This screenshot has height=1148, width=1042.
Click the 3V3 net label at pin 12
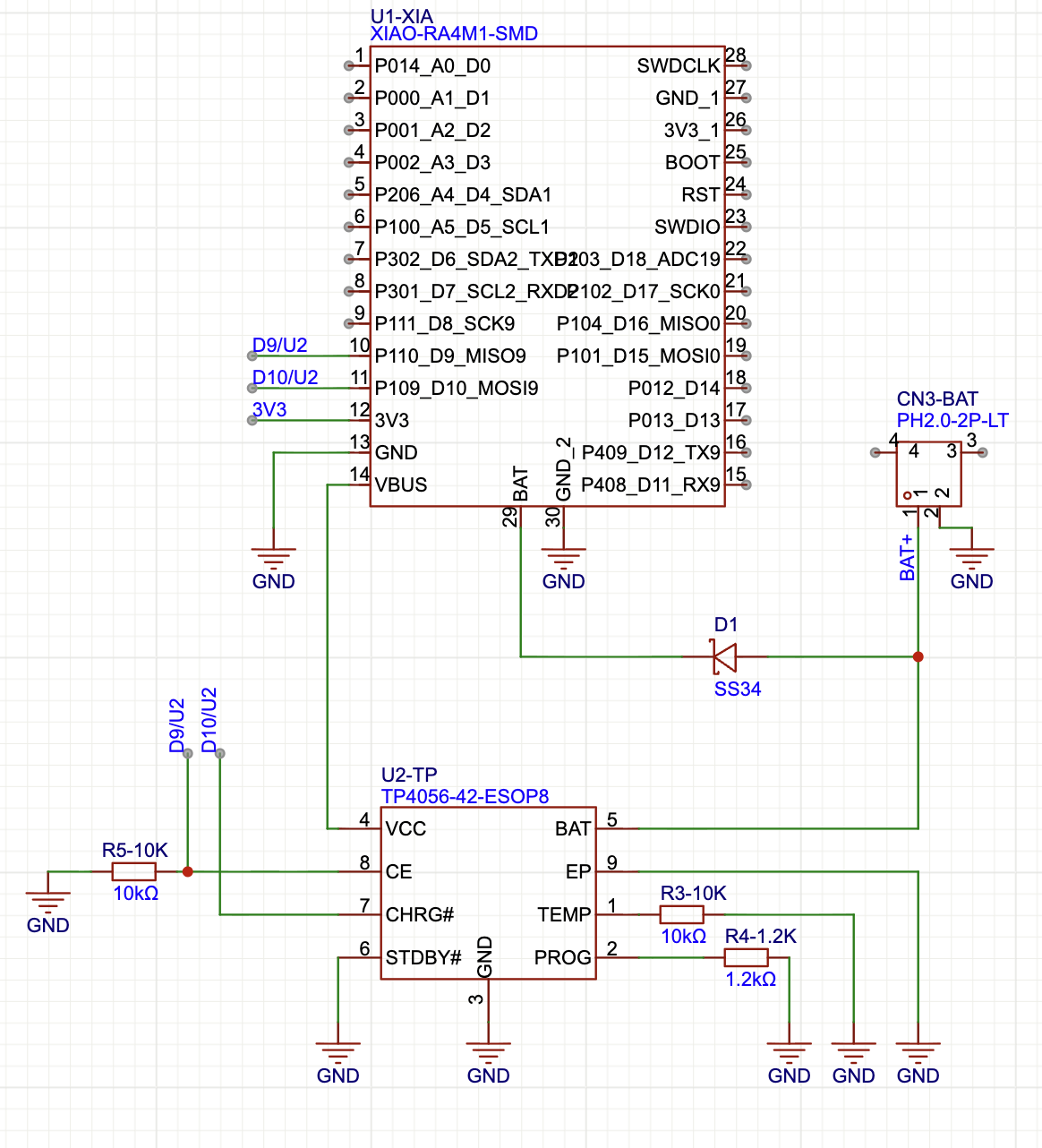[269, 410]
